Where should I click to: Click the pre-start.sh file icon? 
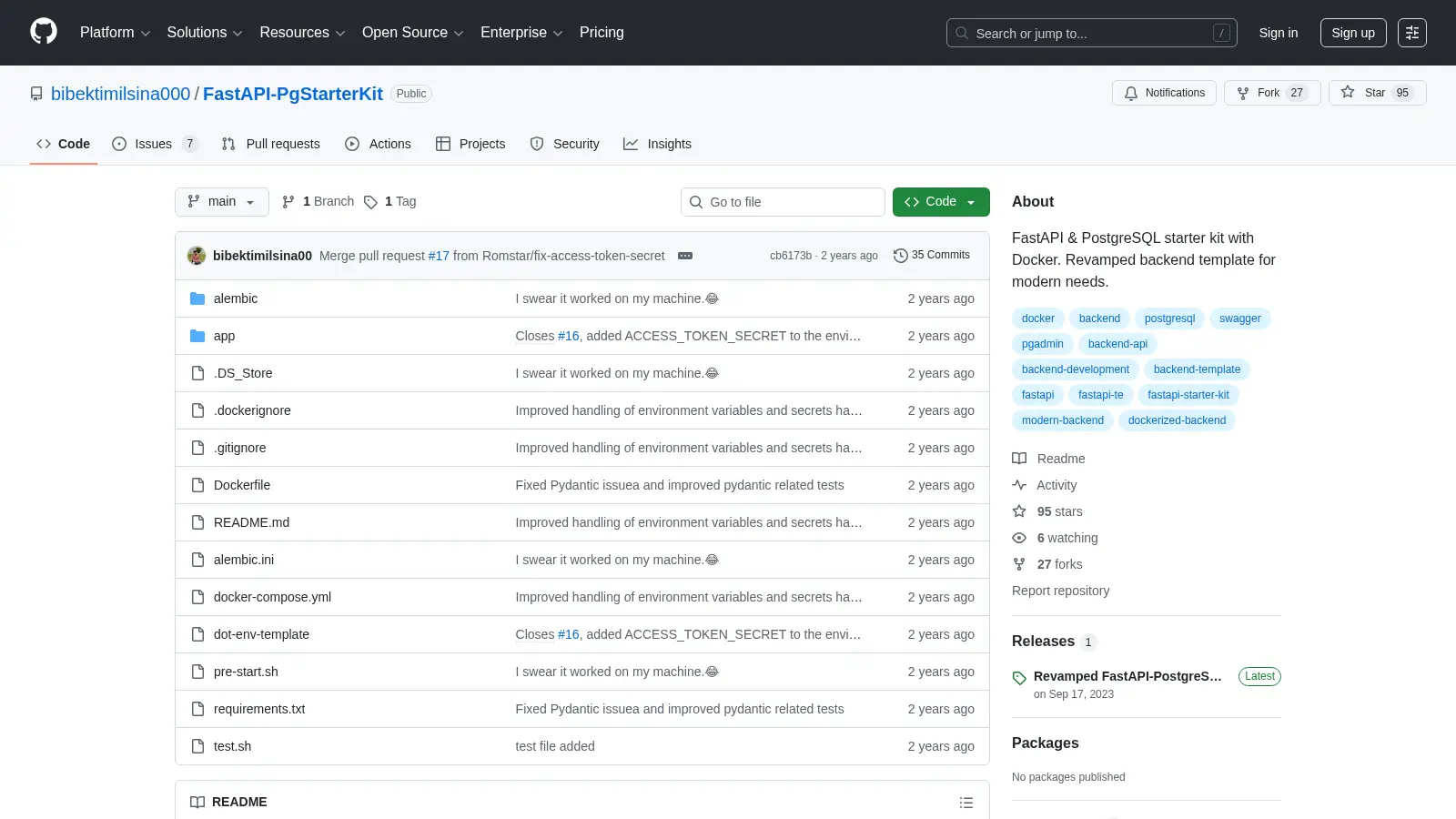point(197,672)
